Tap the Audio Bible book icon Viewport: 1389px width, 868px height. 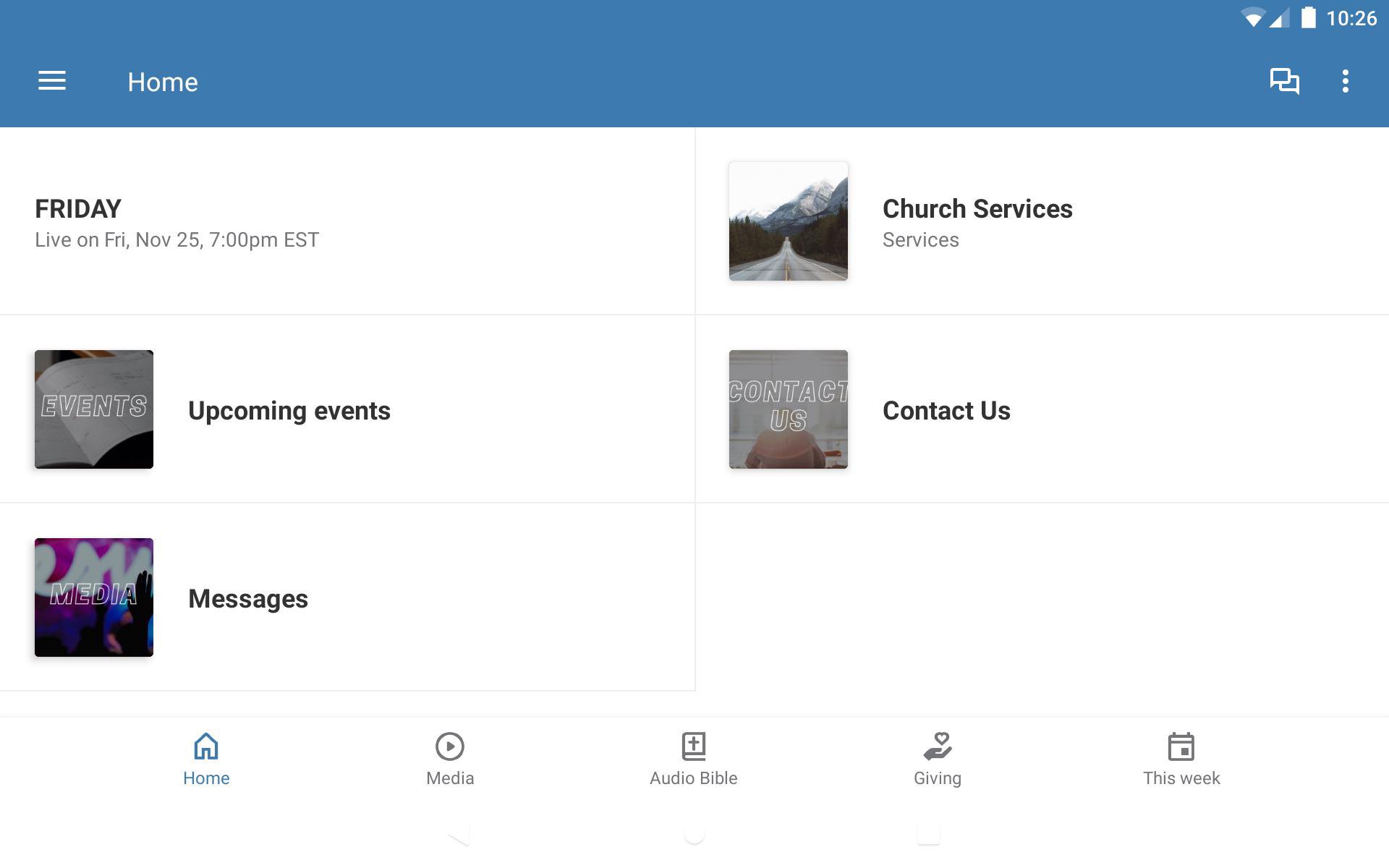tap(693, 746)
